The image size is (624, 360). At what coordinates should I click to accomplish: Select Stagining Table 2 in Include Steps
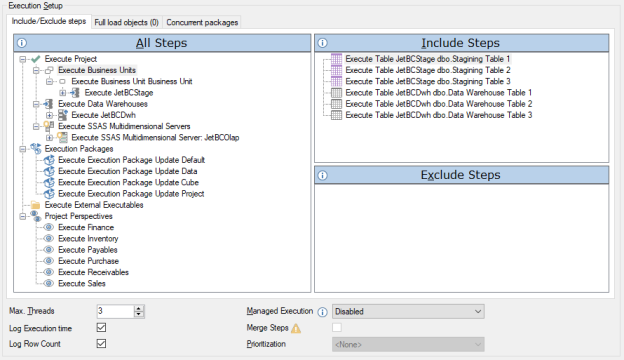tap(428, 70)
